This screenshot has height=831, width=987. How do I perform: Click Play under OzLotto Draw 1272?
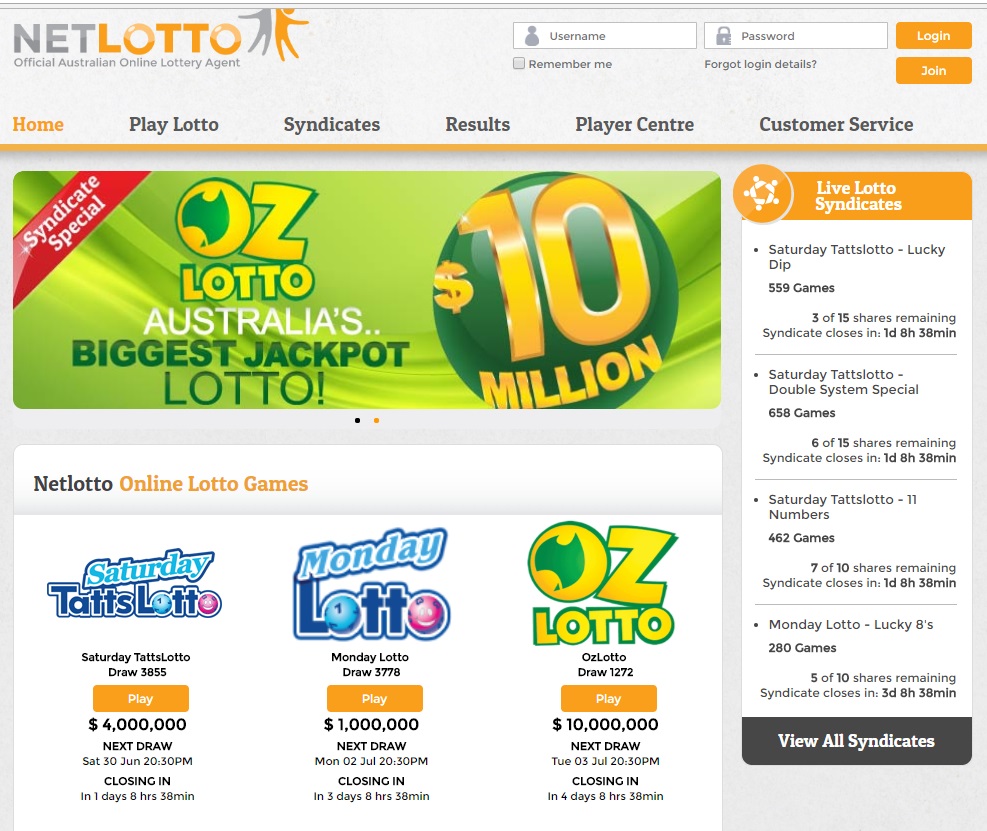click(609, 698)
